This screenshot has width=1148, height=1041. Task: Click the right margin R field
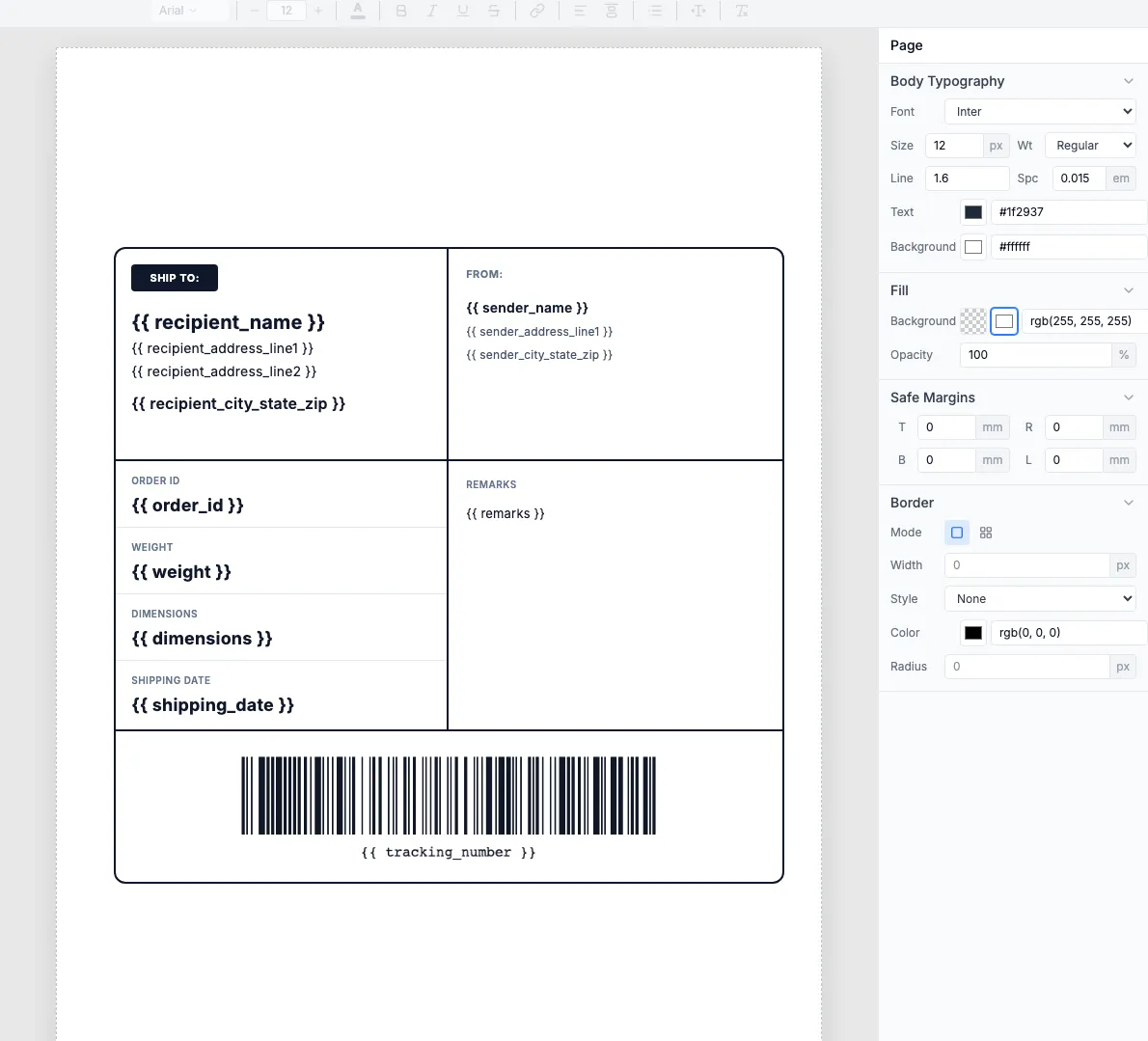(x=1074, y=426)
